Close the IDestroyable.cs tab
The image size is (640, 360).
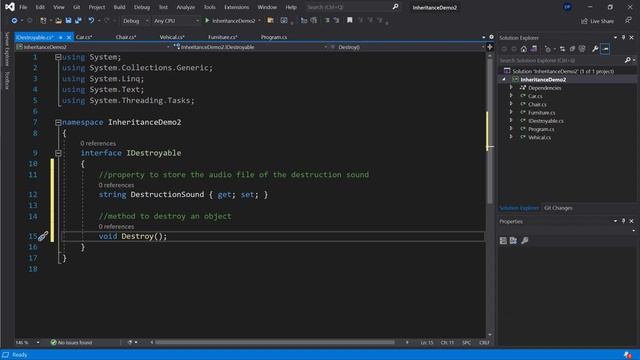click(x=69, y=38)
